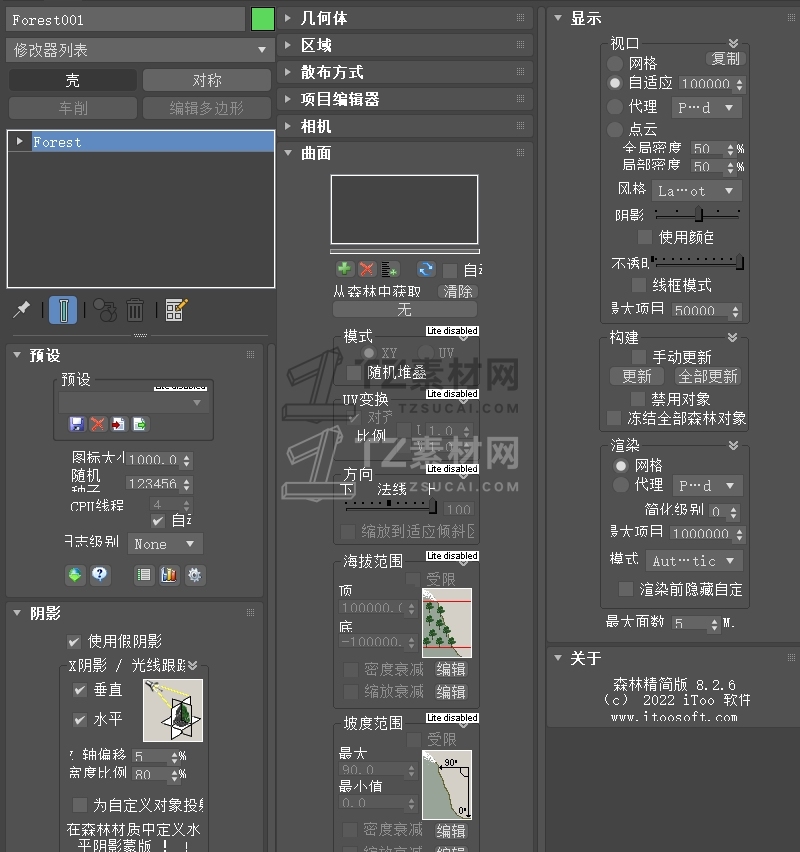
Task: Click the save preset floppy disk icon
Action: (77, 424)
